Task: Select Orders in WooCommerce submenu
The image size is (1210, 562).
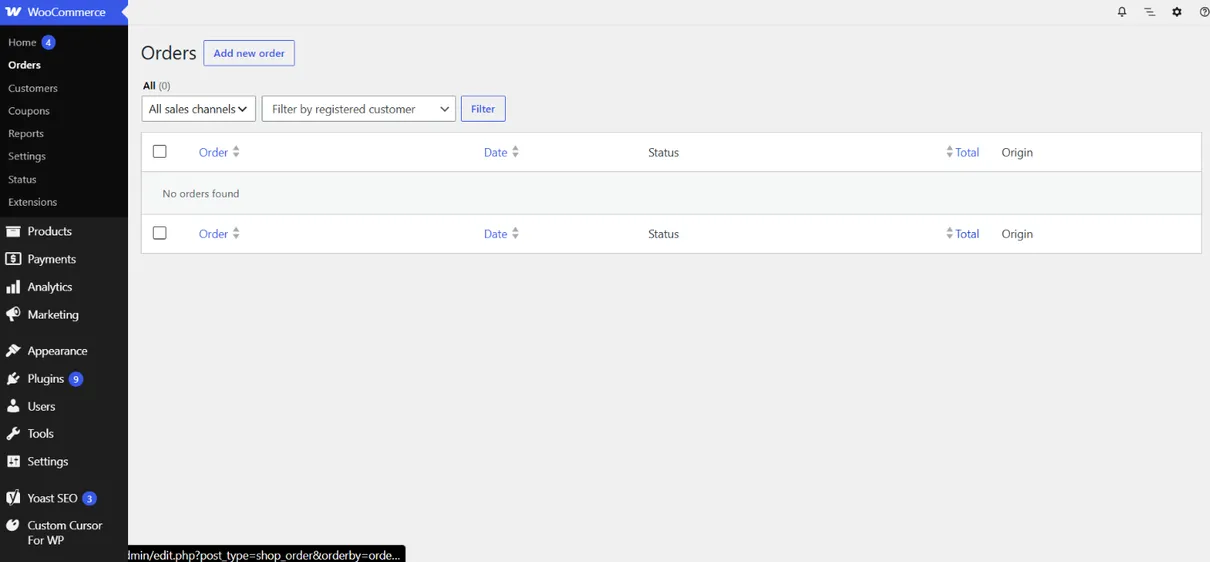Action: pos(24,65)
